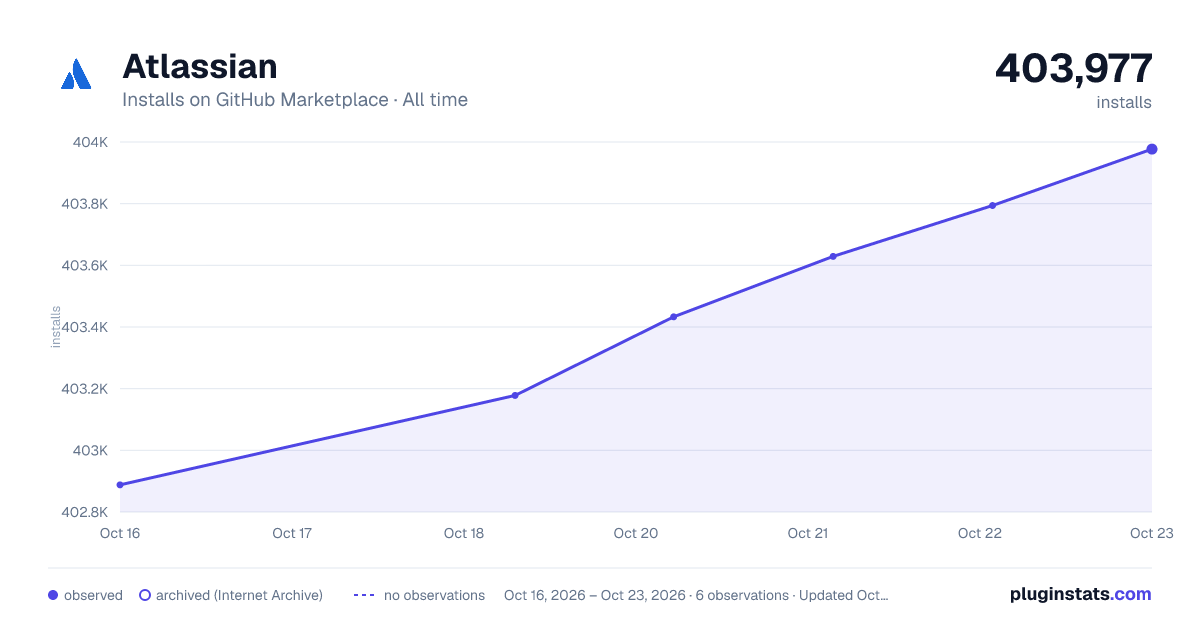Click the Oct 17 x-axis label

(292, 533)
